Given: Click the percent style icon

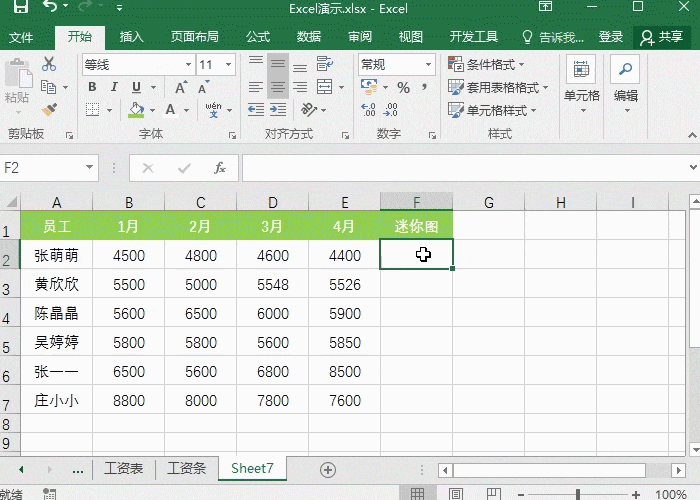Looking at the screenshot, I should (403, 88).
